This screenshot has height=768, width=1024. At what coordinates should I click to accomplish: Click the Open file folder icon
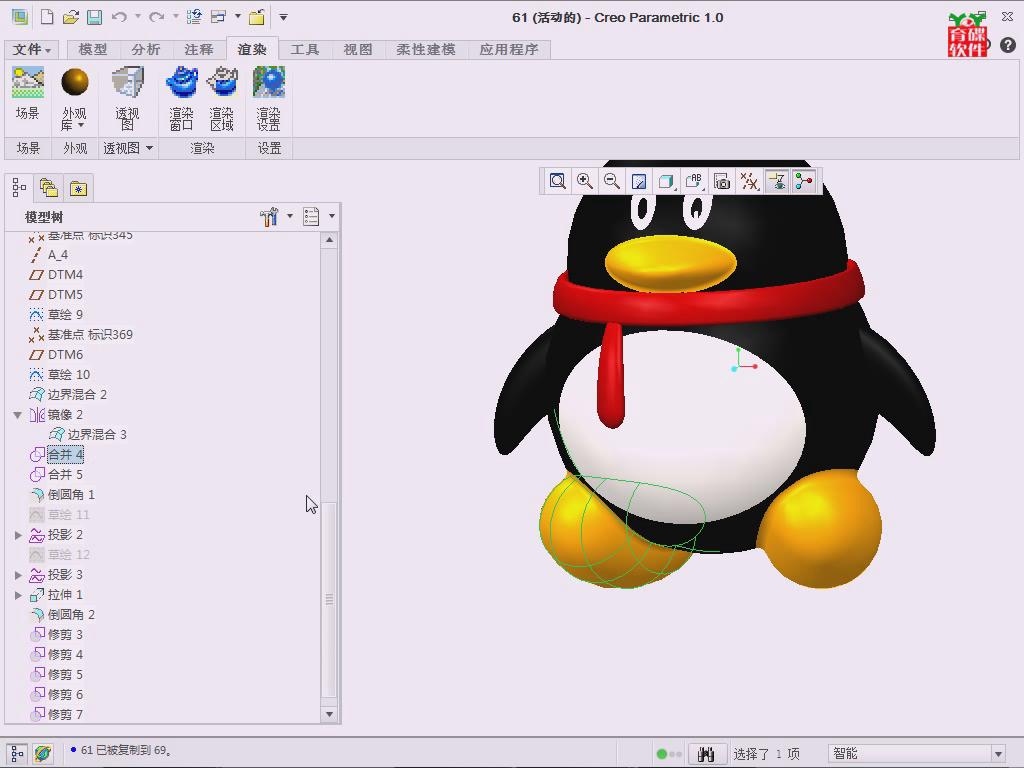(71, 17)
